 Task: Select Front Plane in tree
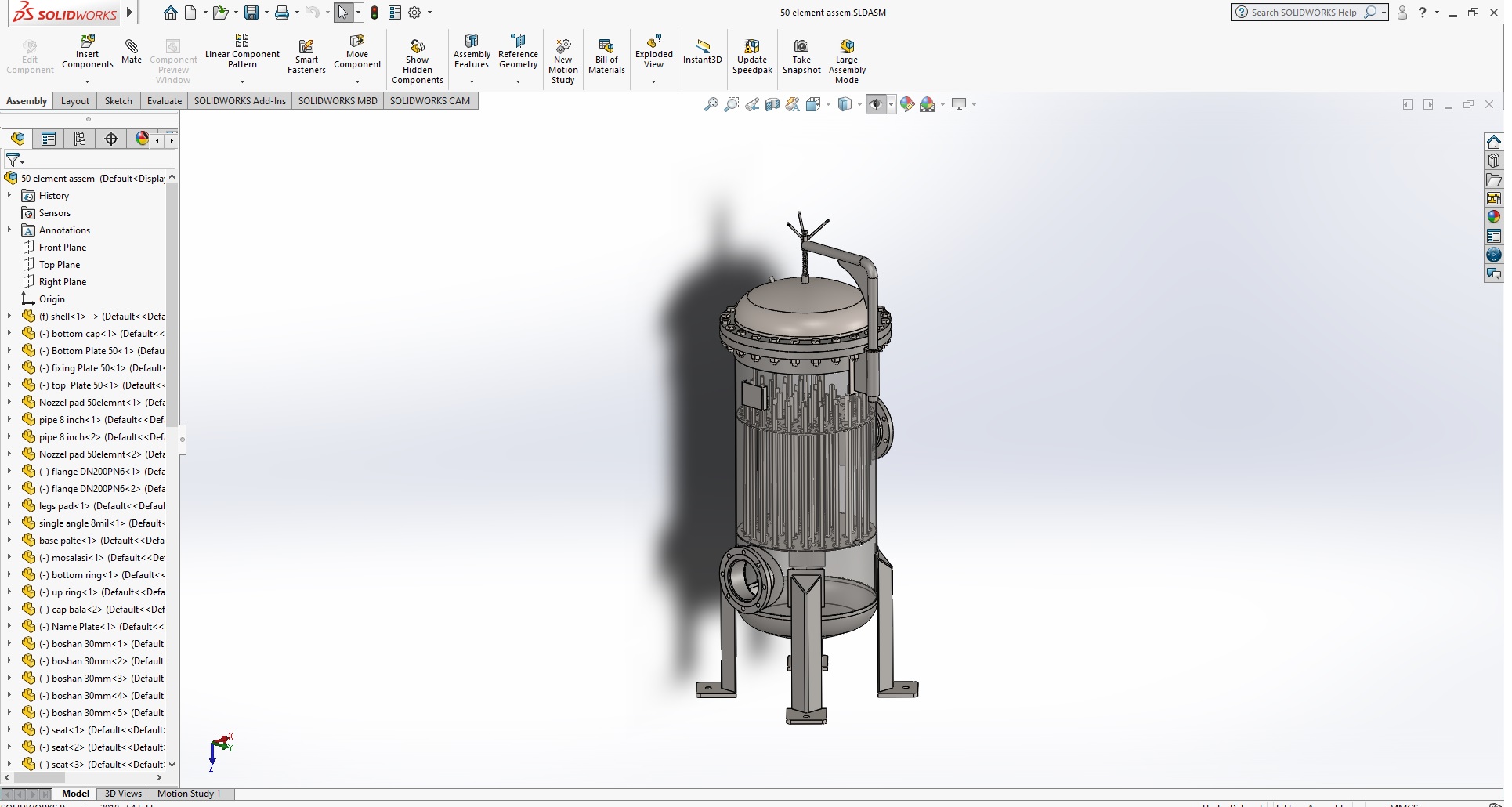[63, 248]
